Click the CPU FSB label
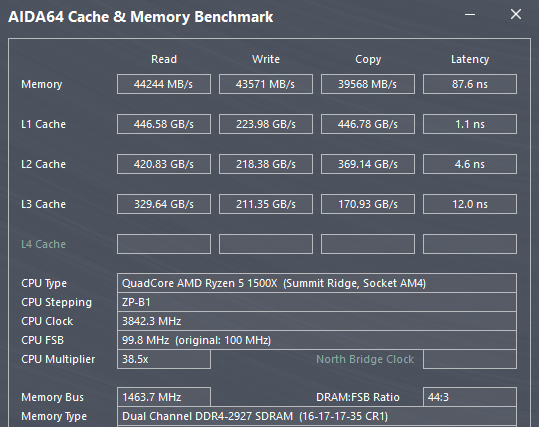 (x=43, y=340)
